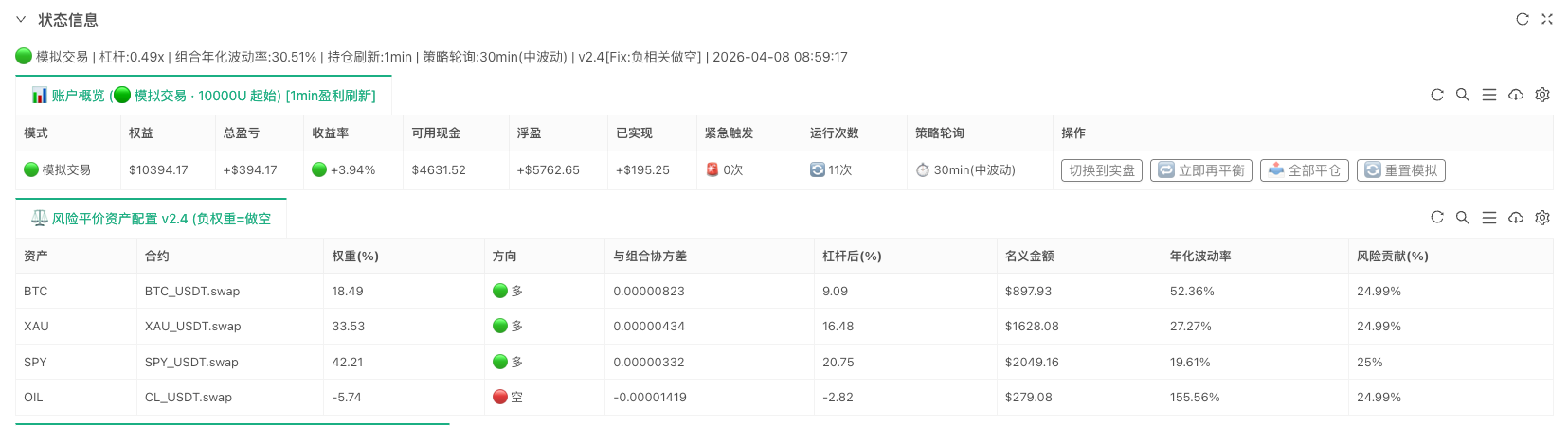The width and height of the screenshot is (1568, 426).
Task: Click the 切换到实盘 button
Action: pos(1102,170)
